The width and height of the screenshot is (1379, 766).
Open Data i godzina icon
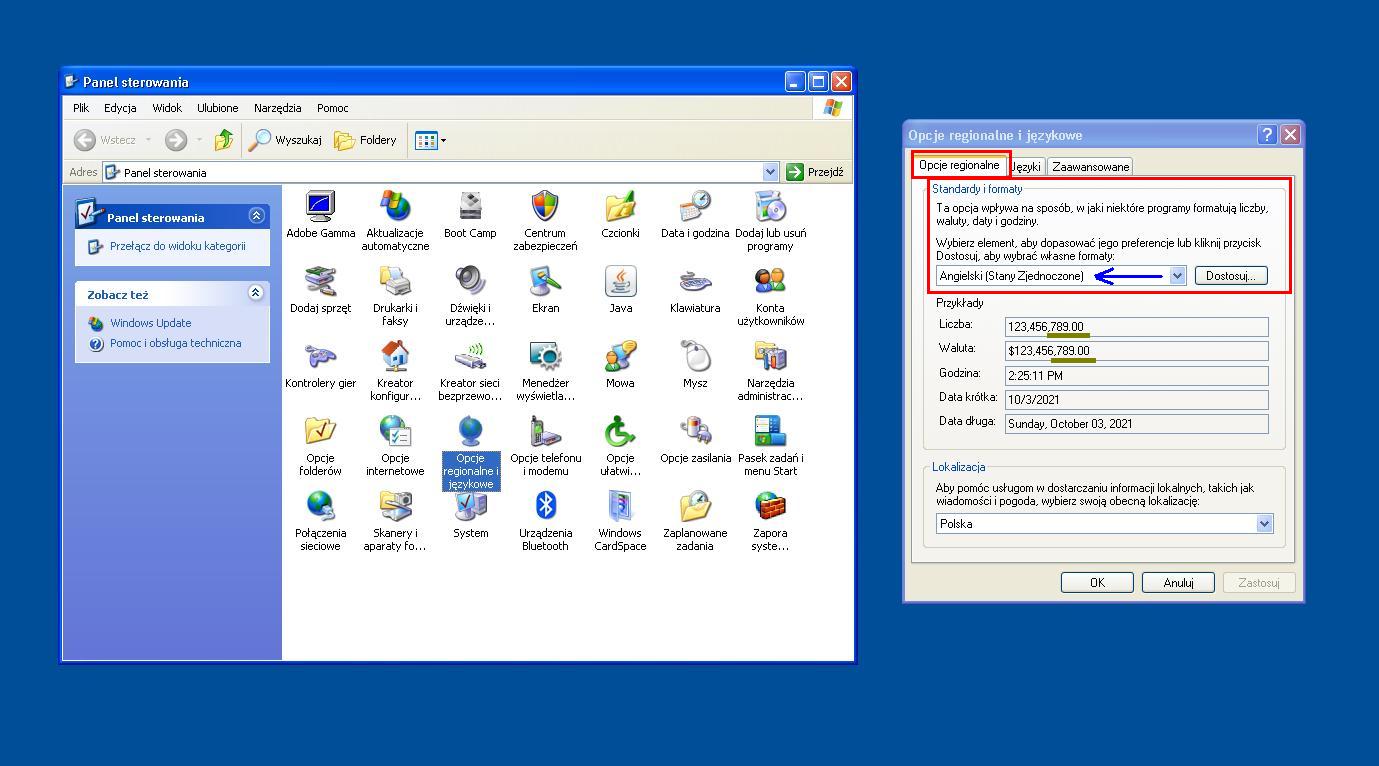click(695, 207)
